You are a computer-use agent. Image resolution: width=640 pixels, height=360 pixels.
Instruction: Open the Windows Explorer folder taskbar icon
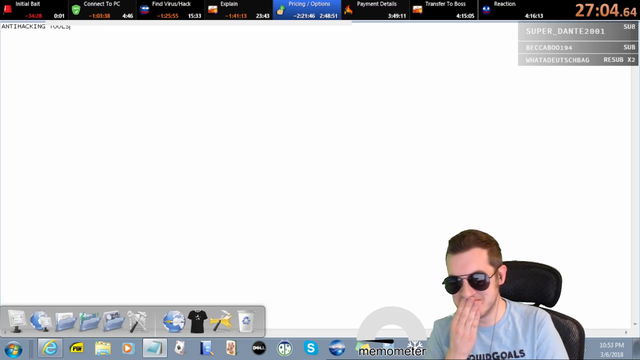(102, 348)
